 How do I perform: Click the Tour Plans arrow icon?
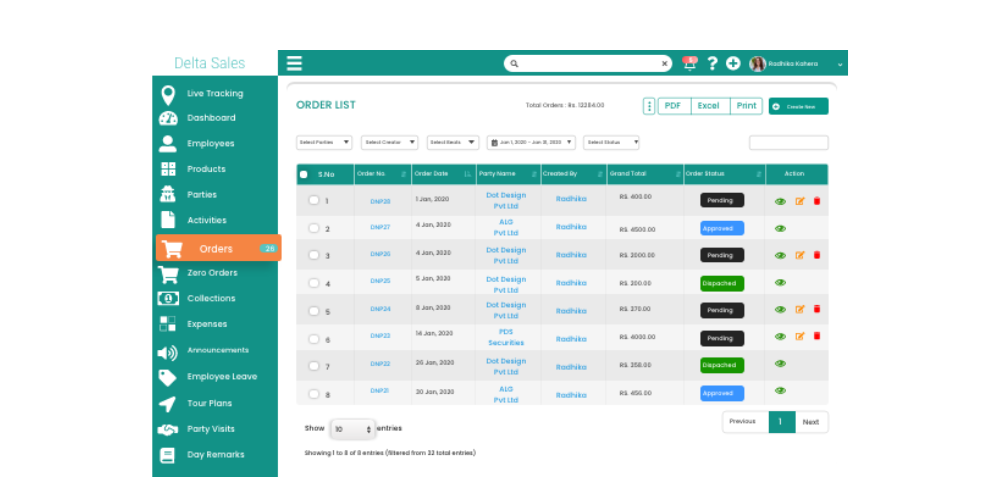coord(167,404)
